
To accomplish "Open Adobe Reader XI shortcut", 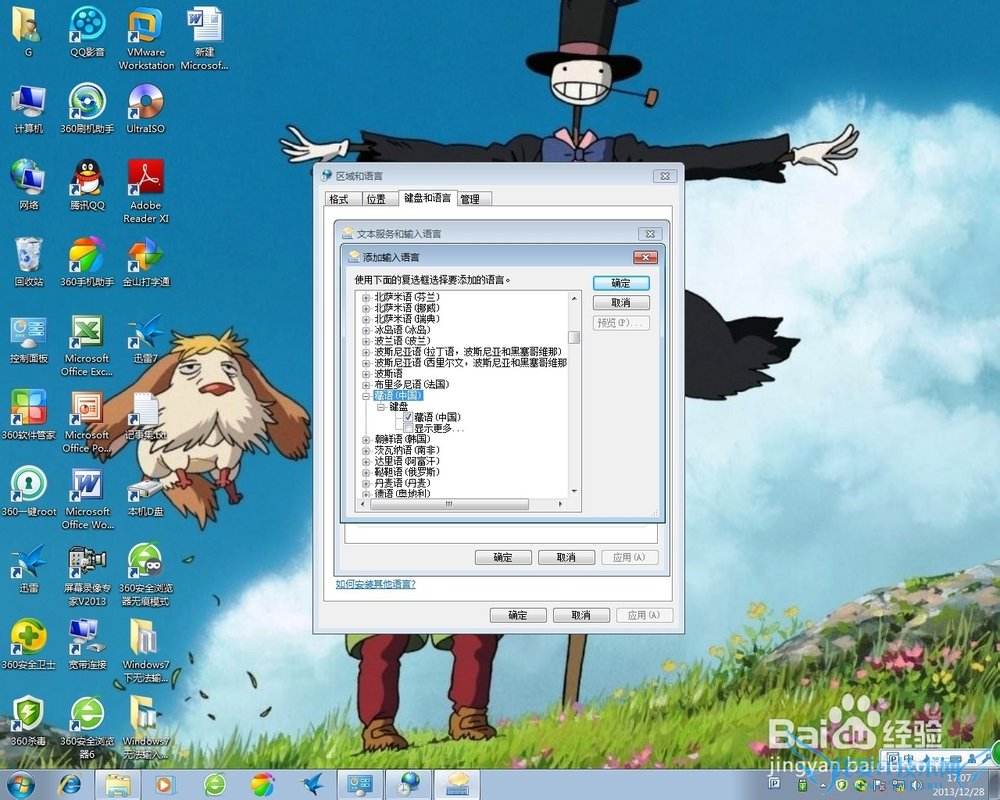I will tap(146, 190).
